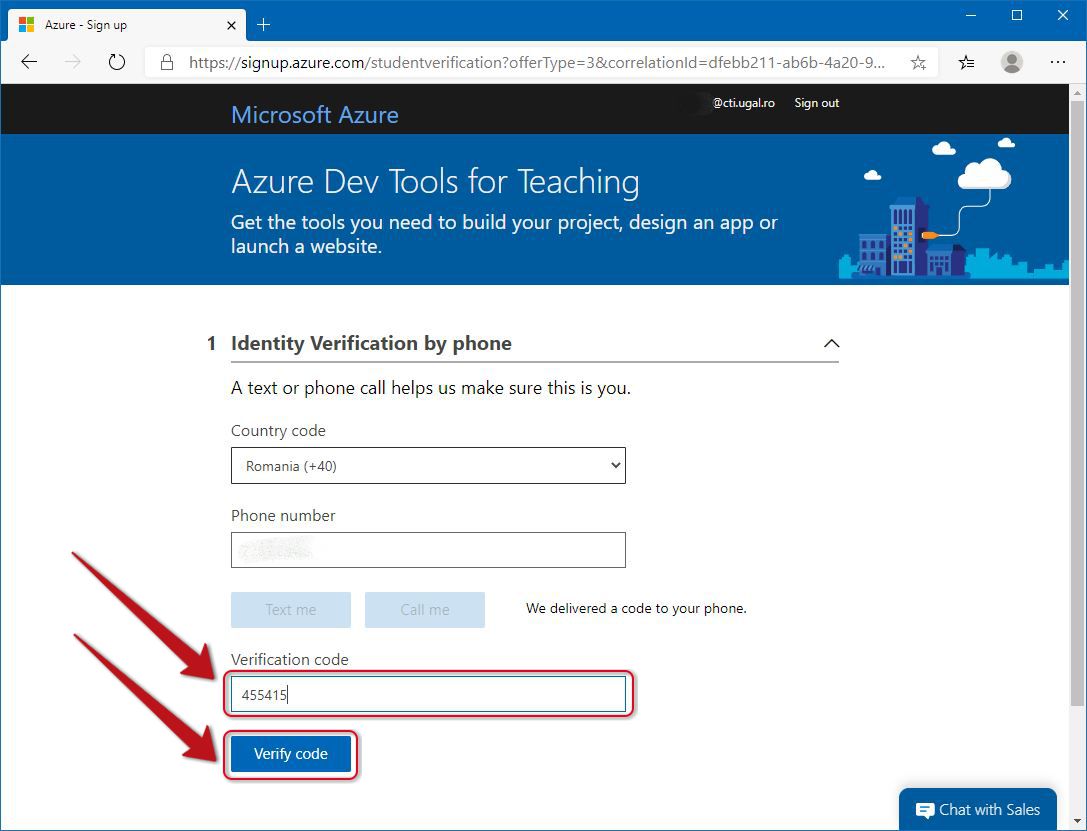Click the page vertical scrollbar

point(1077,405)
